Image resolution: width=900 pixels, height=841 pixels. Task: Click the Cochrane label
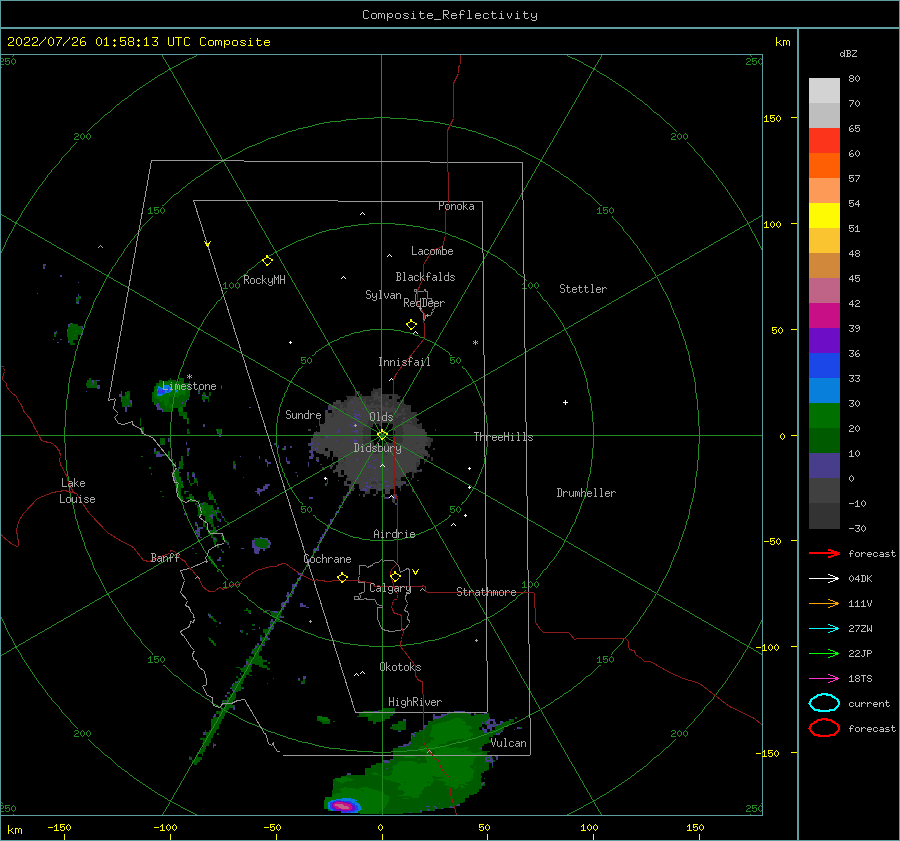click(x=327, y=559)
